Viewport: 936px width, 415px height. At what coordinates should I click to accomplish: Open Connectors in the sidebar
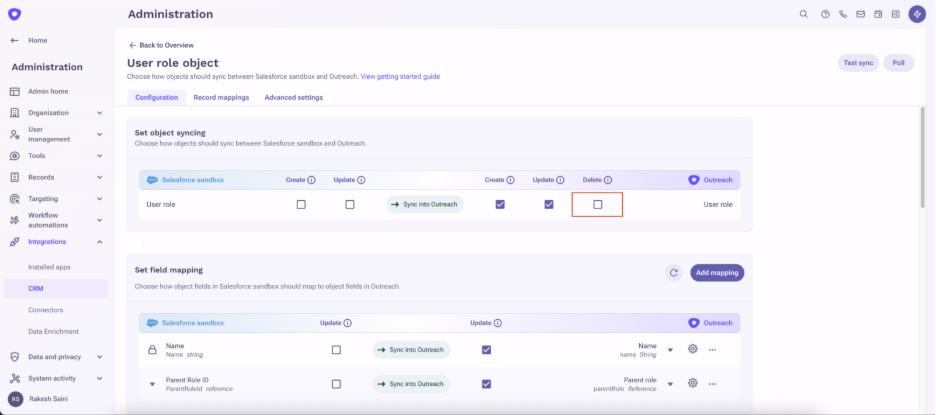click(46, 310)
